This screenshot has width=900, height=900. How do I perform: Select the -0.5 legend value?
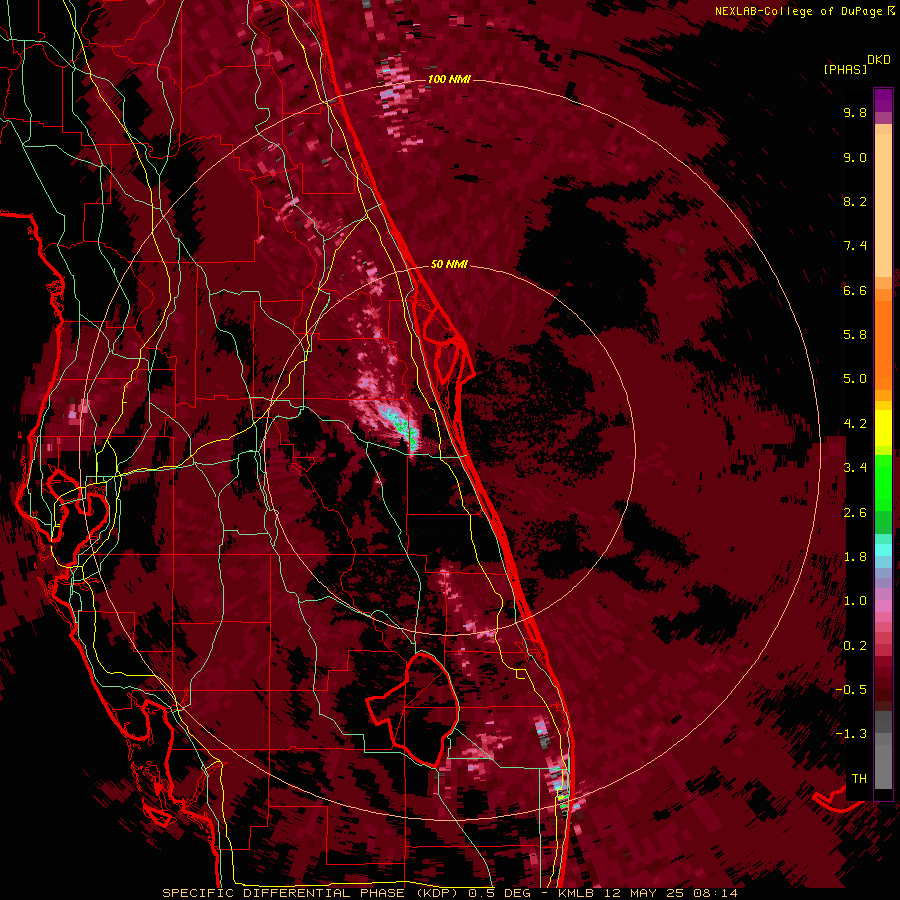[851, 690]
